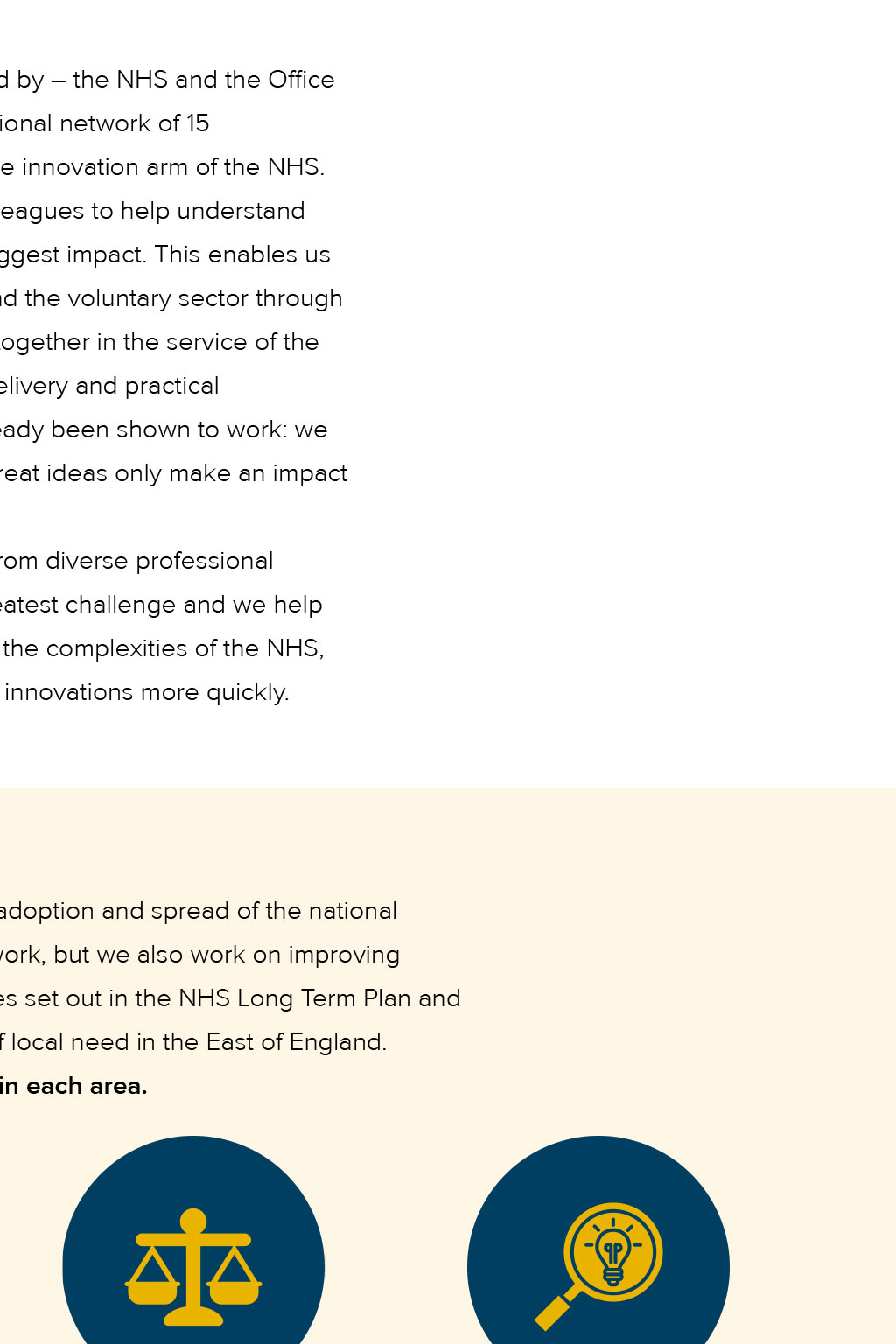Click the text 'delivery and practical'
896x1344 pixels.
pos(109,386)
